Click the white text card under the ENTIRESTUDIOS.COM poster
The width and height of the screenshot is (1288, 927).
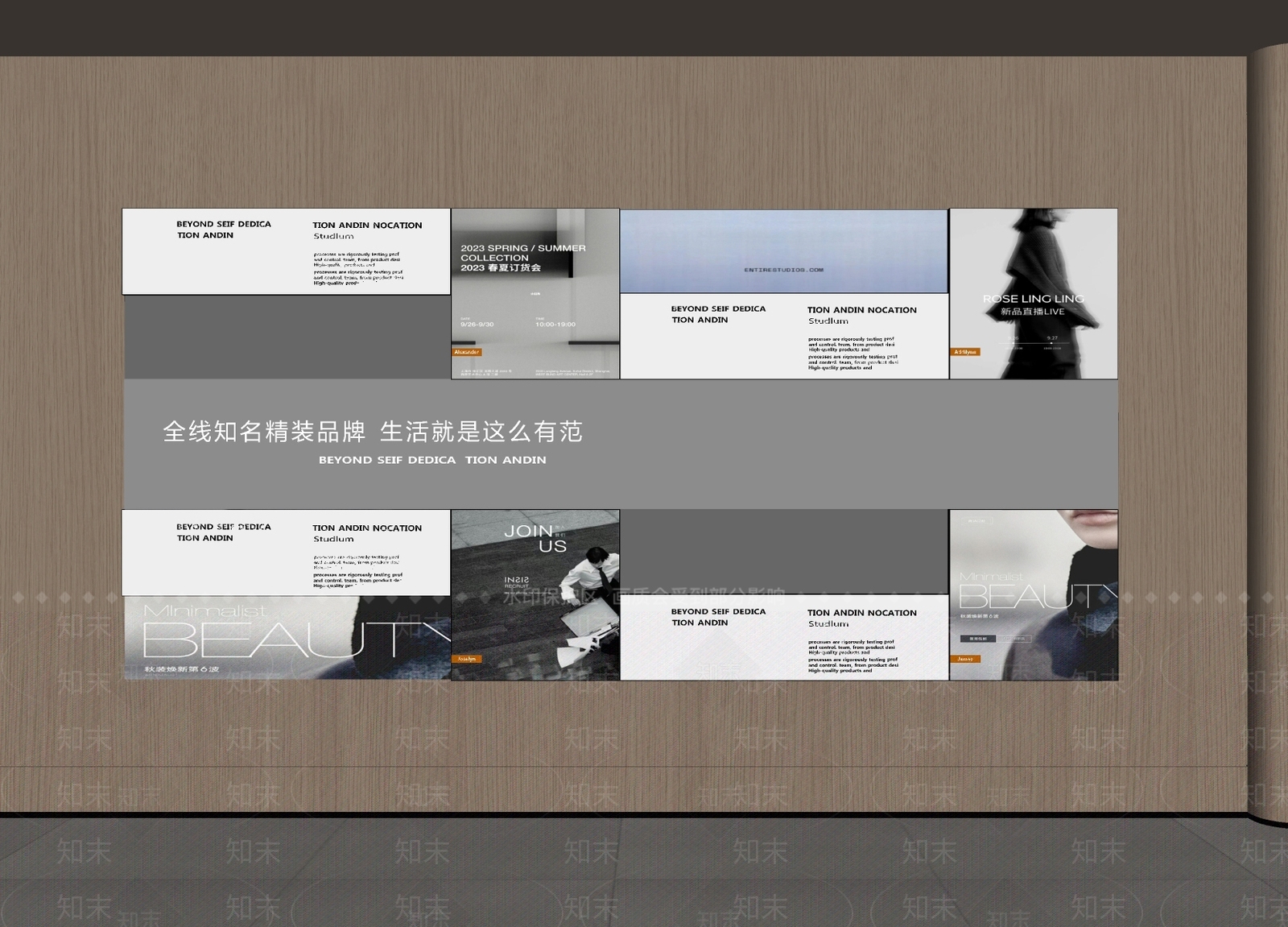[x=784, y=337]
